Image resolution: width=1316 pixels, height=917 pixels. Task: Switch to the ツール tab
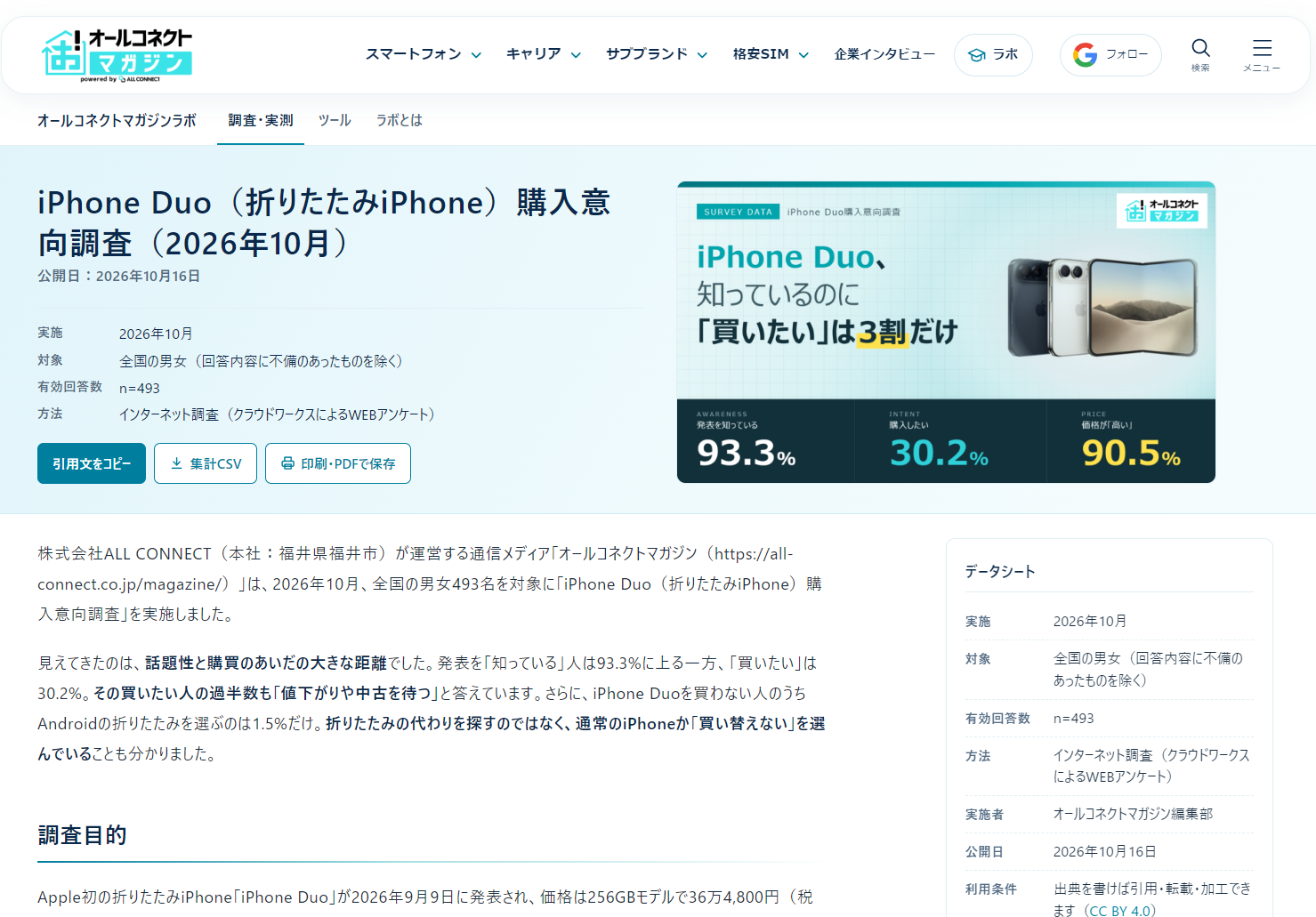click(334, 120)
